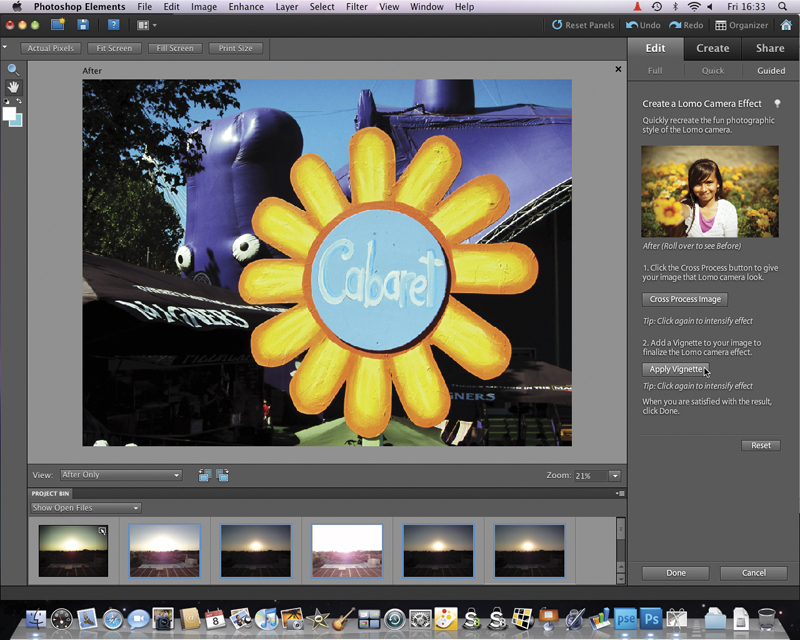
Task: Click the Ps Photoshop Dock icon
Action: point(652,619)
